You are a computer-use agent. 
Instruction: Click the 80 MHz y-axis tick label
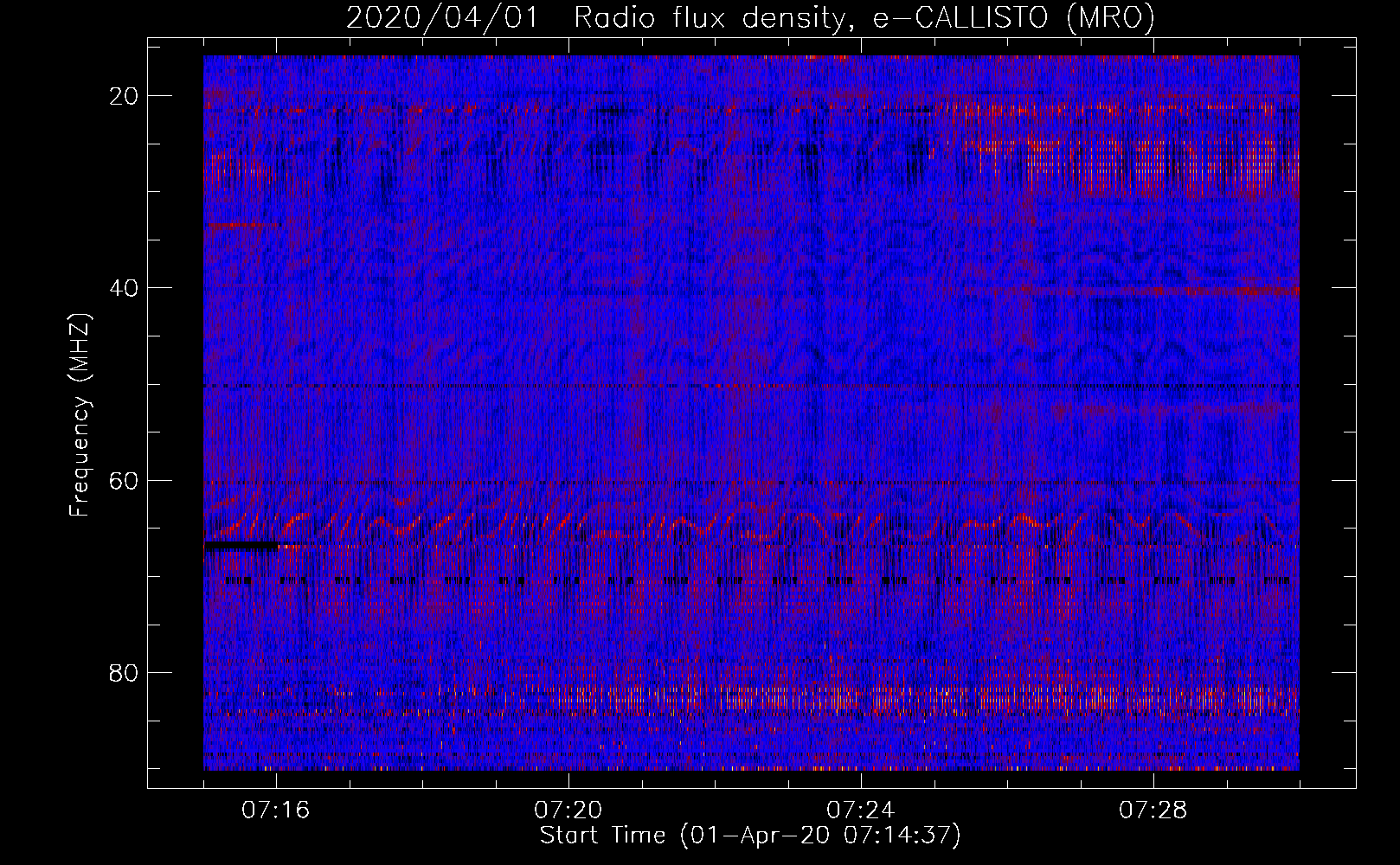tap(124, 673)
